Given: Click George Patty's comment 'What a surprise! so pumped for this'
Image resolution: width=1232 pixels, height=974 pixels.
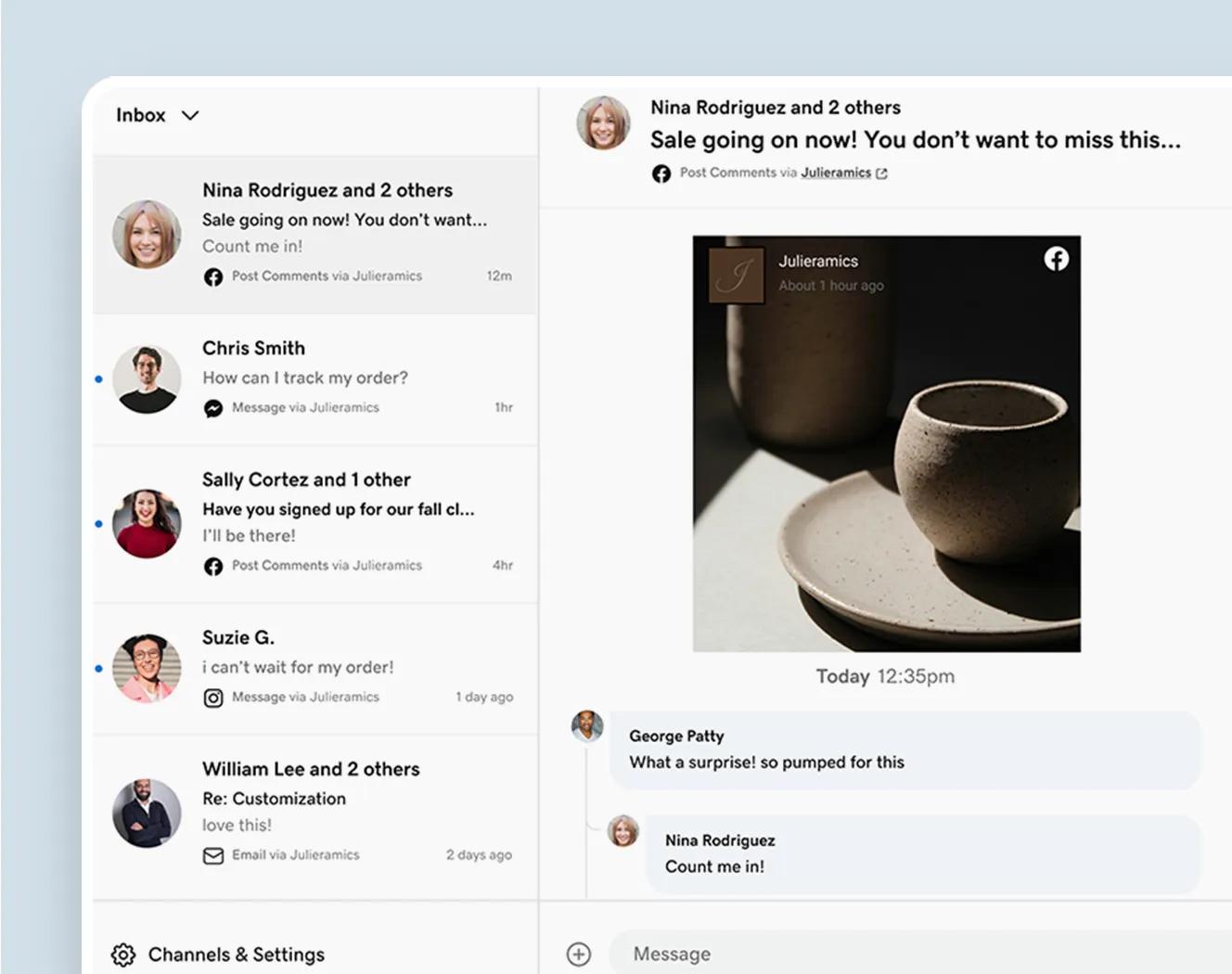Looking at the screenshot, I should tap(905, 750).
